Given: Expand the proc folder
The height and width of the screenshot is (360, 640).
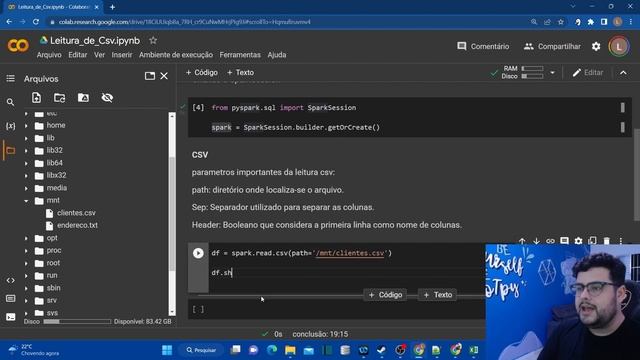Looking at the screenshot, I should [27, 251].
